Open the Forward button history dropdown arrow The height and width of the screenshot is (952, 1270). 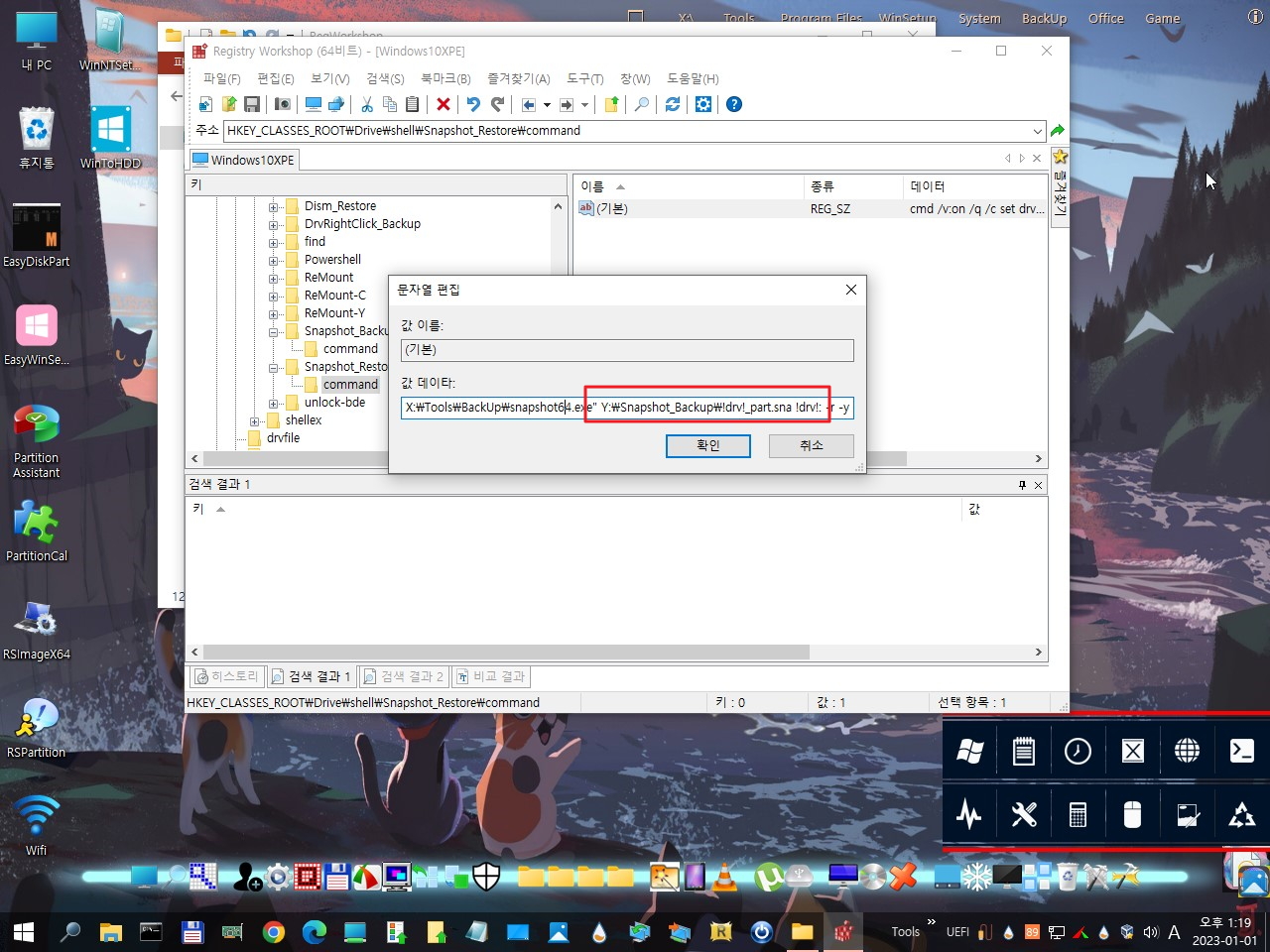click(584, 104)
